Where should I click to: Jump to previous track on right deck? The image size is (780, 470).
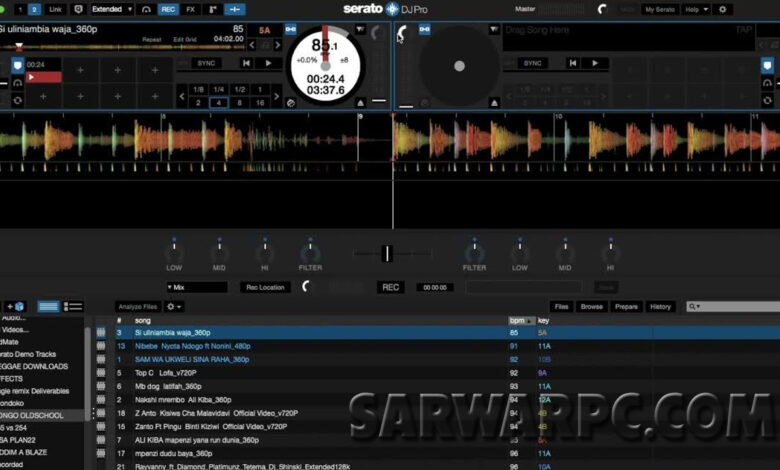pos(573,63)
